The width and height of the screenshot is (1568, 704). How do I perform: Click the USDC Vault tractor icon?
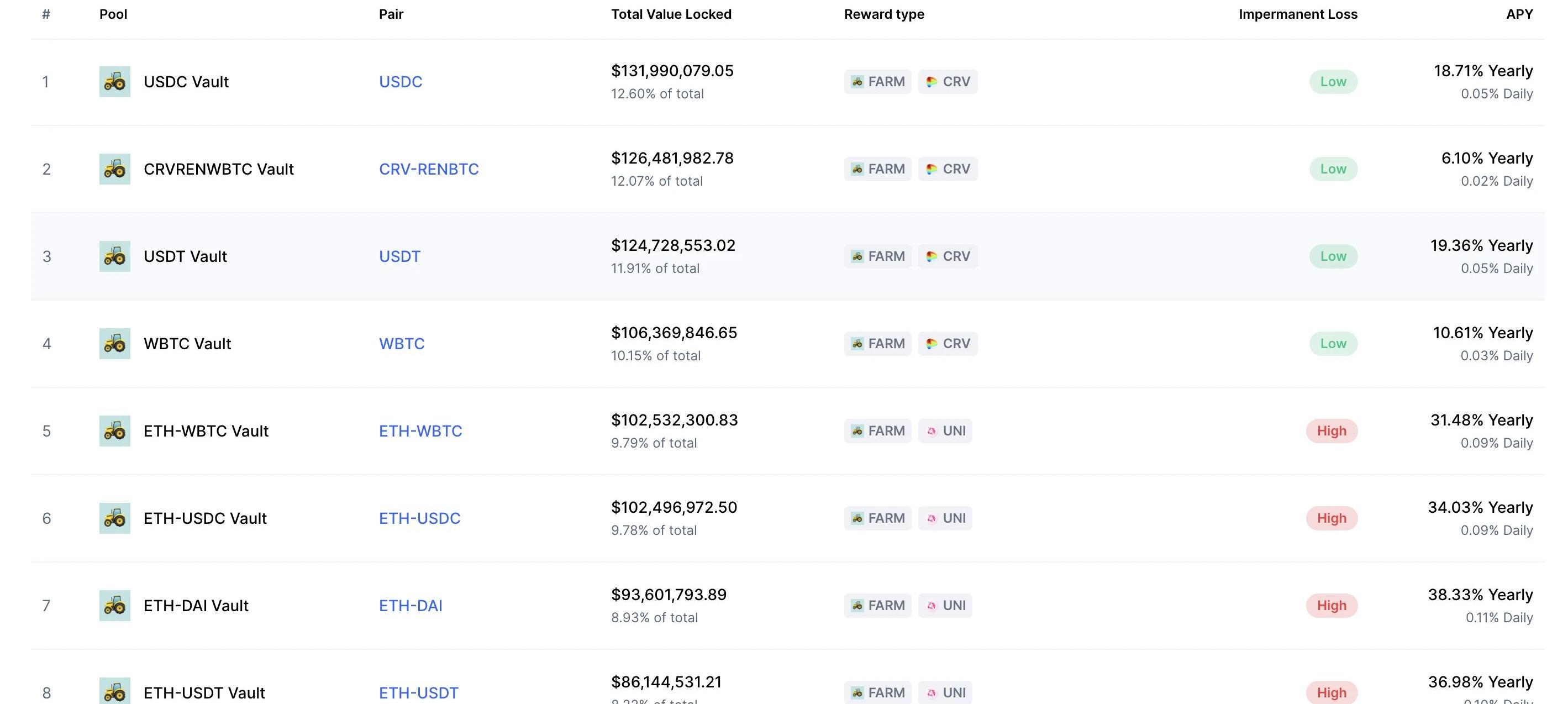pyautogui.click(x=114, y=82)
